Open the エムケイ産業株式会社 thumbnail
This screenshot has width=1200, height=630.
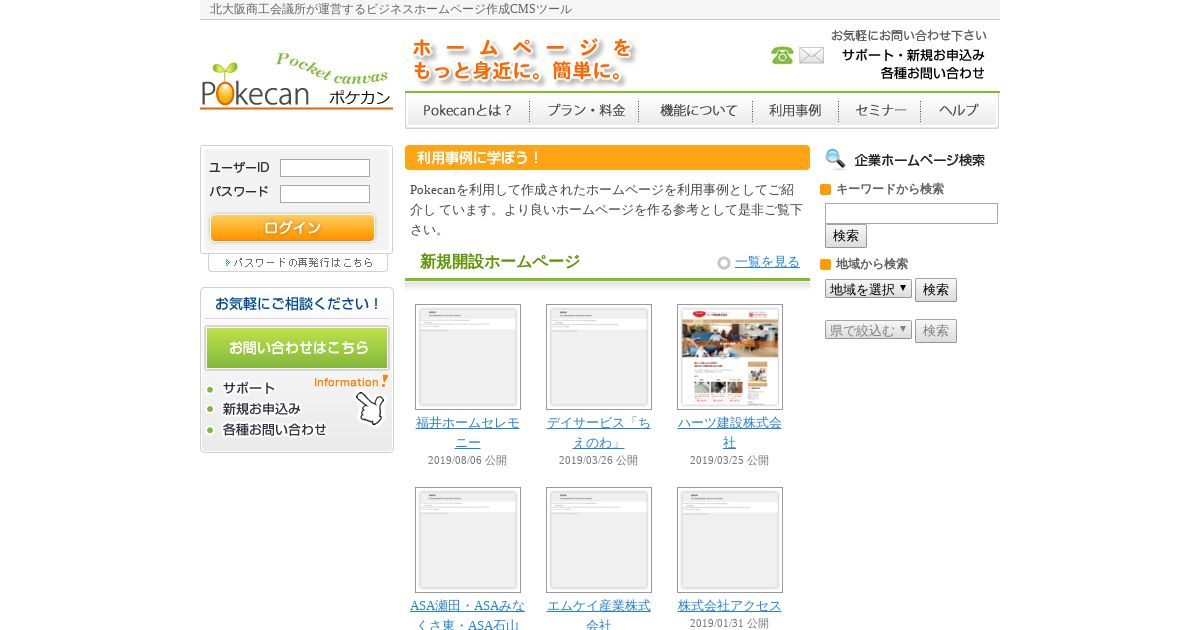coord(599,540)
